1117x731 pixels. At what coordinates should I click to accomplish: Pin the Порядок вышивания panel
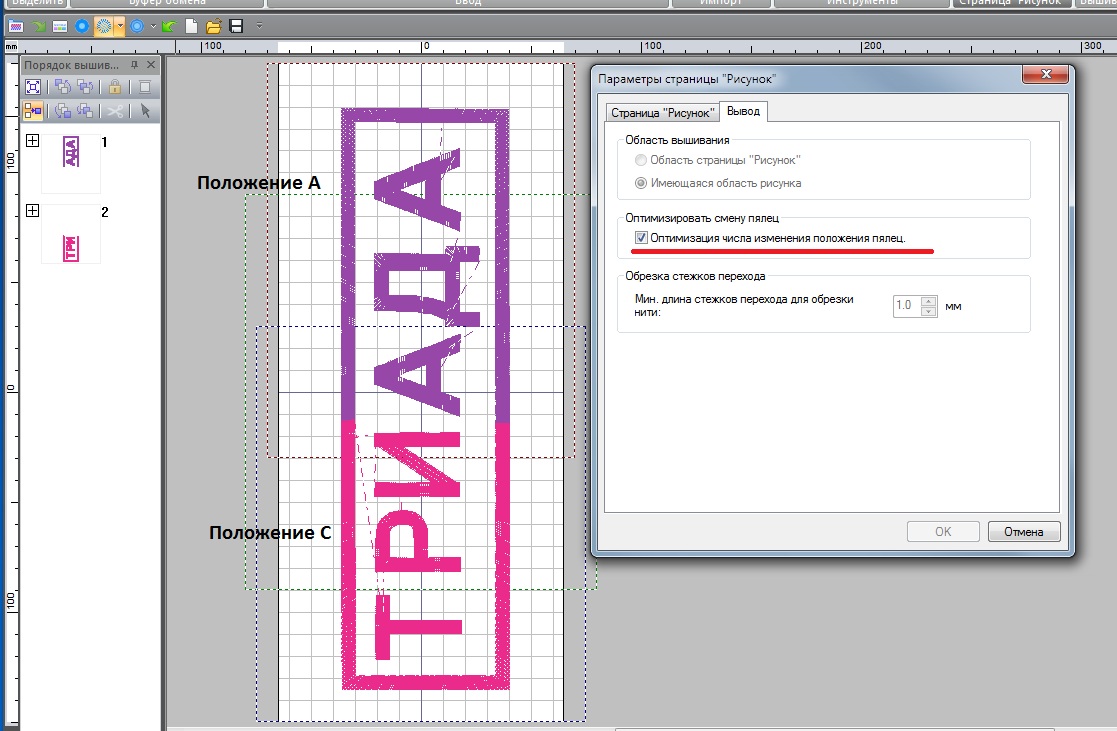click(x=134, y=65)
